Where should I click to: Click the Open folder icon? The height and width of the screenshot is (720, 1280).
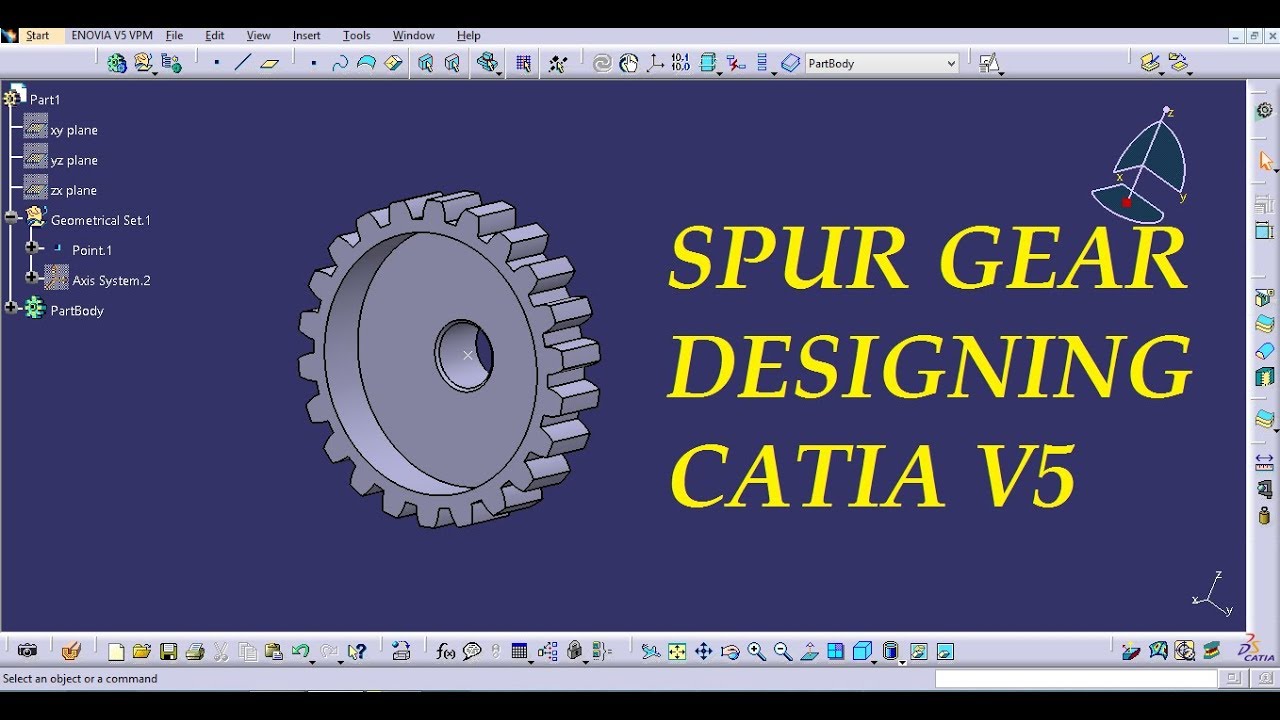pos(142,652)
